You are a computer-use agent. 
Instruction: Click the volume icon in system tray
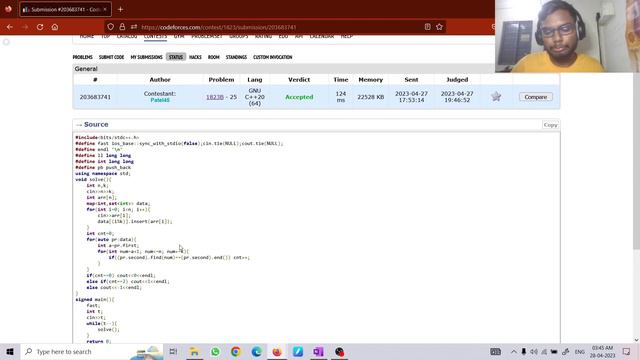pyautogui.click(x=533, y=351)
